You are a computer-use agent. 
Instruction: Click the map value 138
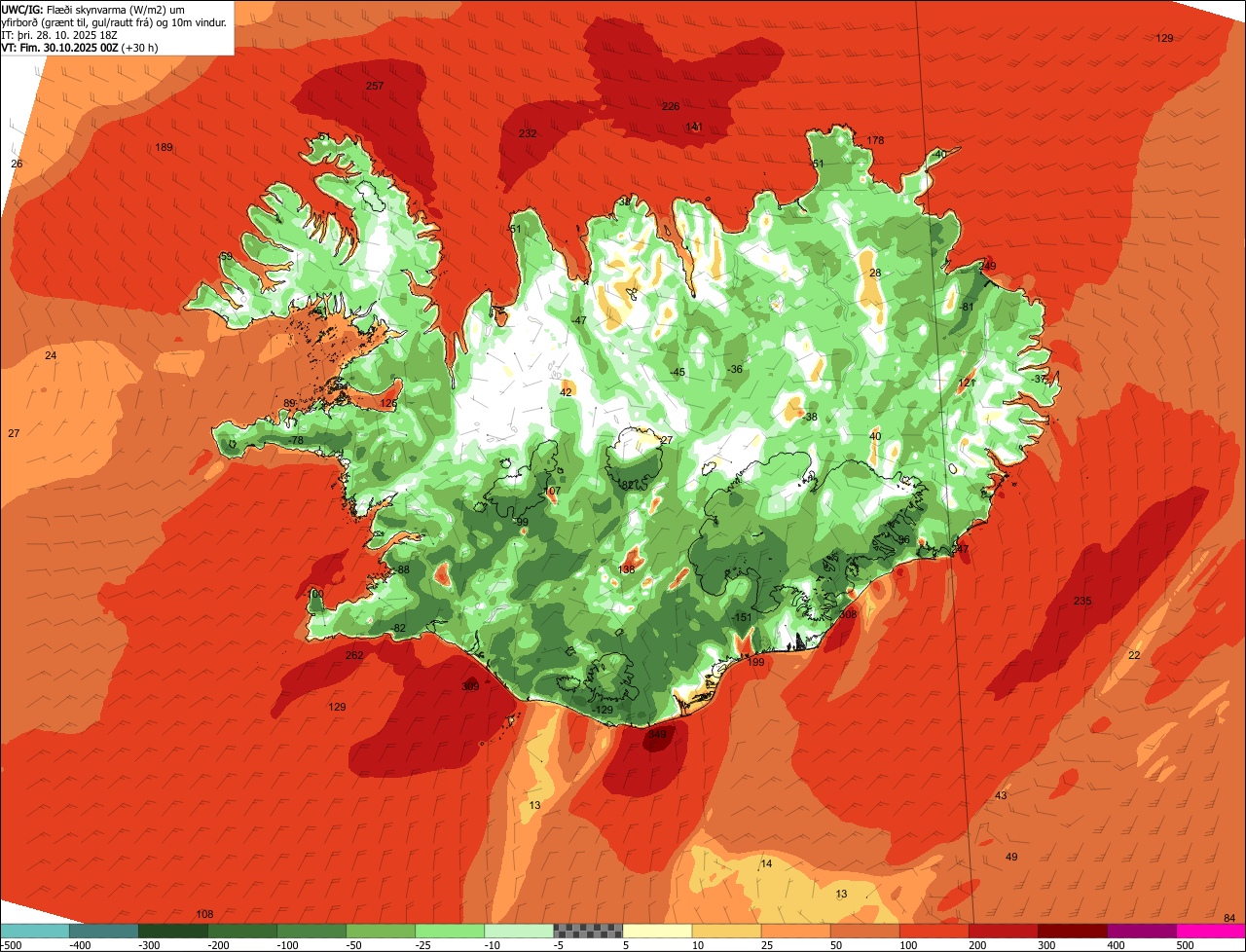[627, 569]
